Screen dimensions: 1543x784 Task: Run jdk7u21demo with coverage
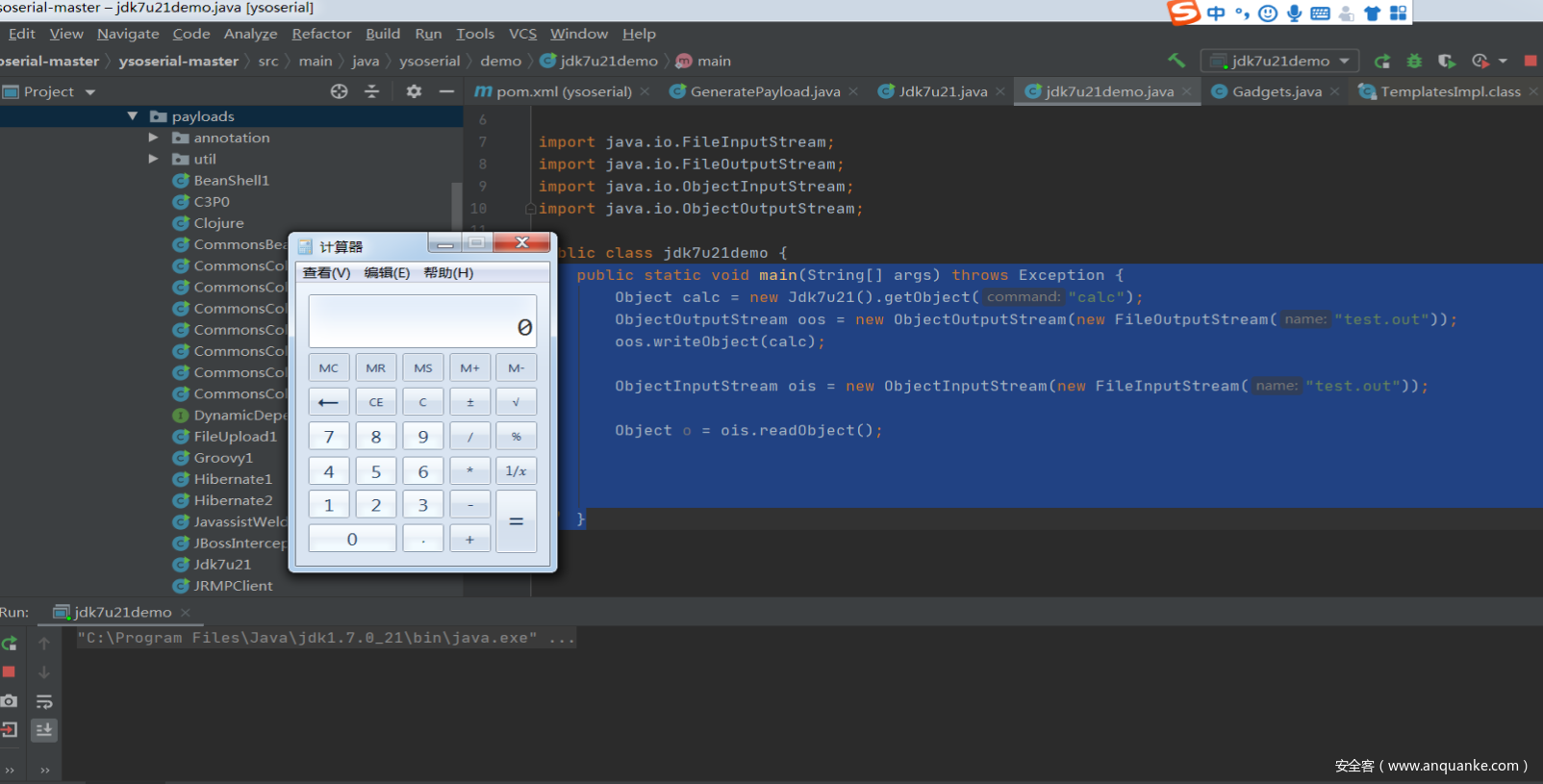pos(1446,61)
